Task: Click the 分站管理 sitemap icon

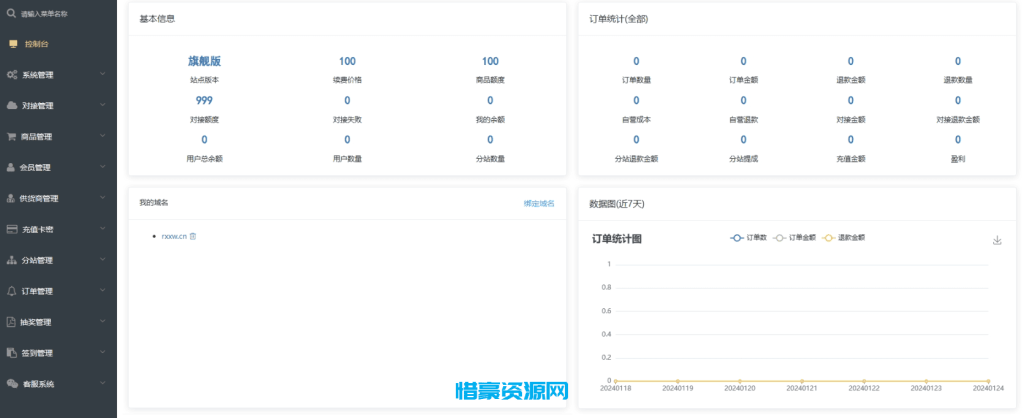Action: coord(11,261)
